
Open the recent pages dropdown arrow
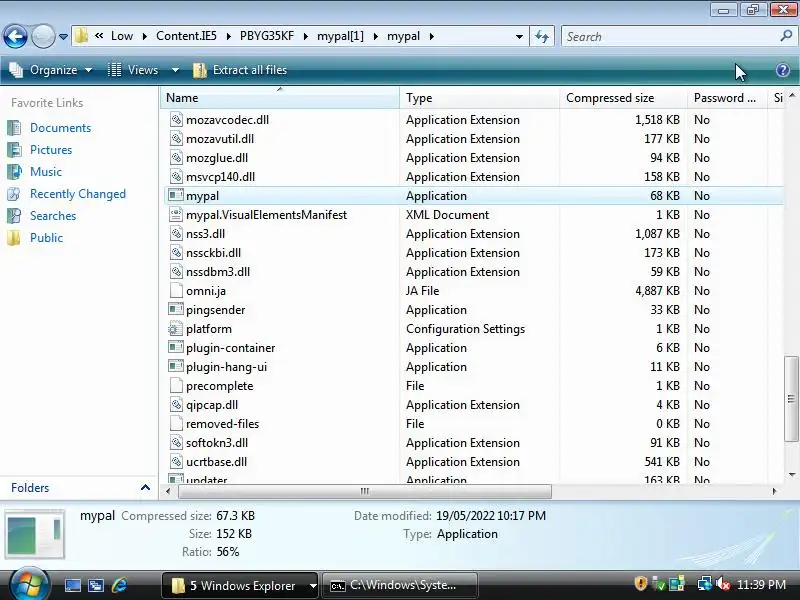[x=63, y=37]
